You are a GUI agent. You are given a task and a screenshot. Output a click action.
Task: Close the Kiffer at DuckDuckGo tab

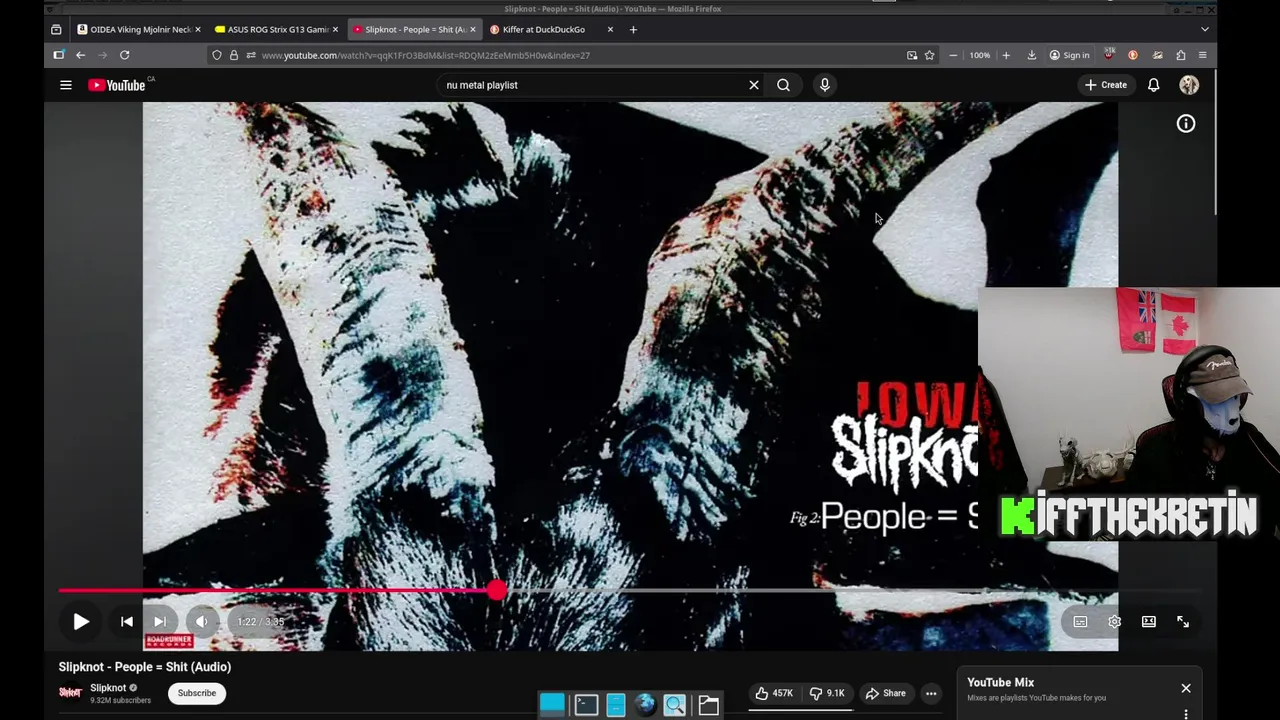coord(610,29)
